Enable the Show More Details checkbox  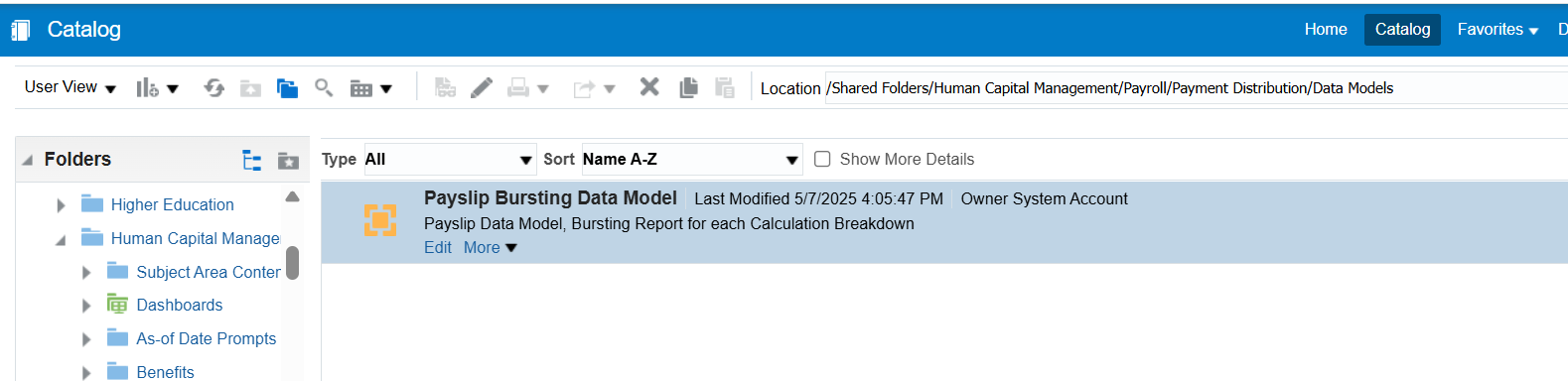pos(822,159)
